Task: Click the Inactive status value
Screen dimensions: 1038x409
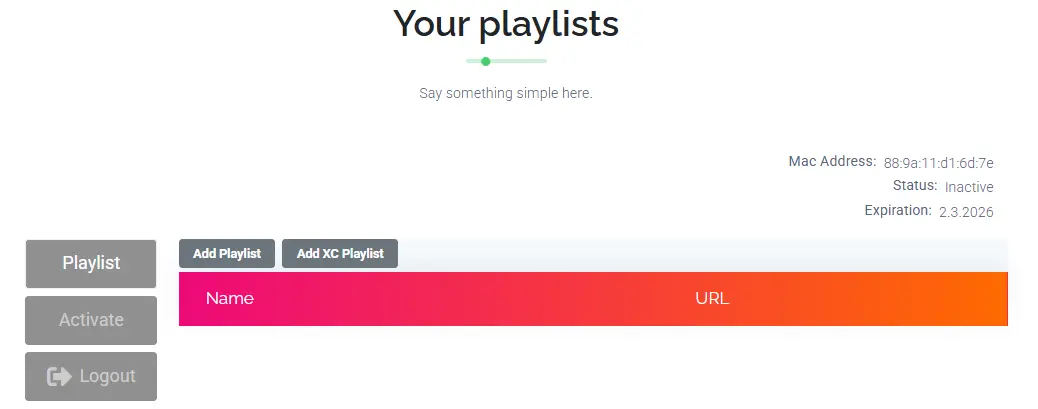Action: pos(969,187)
